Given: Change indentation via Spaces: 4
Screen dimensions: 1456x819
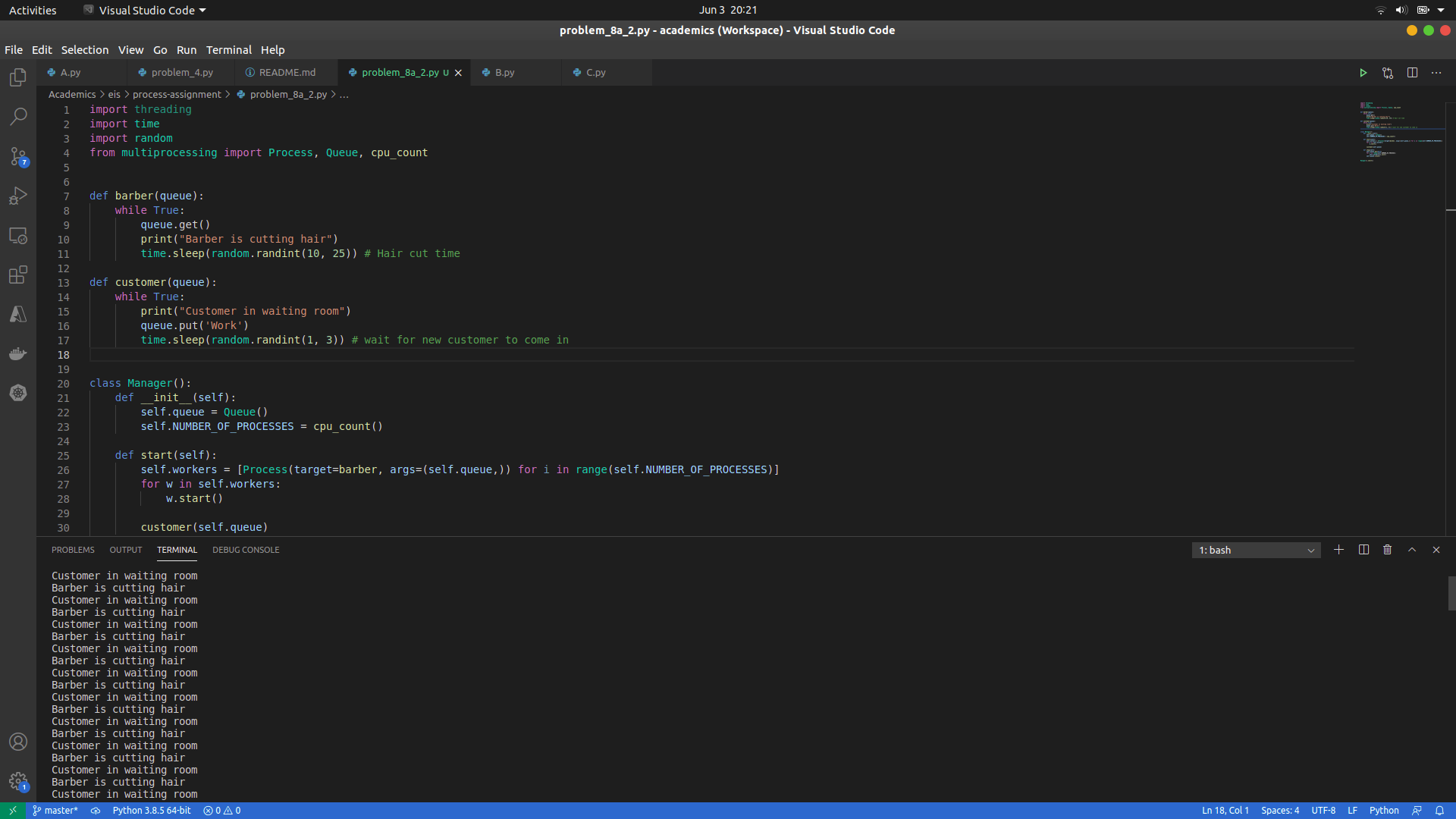Looking at the screenshot, I should [x=1280, y=811].
